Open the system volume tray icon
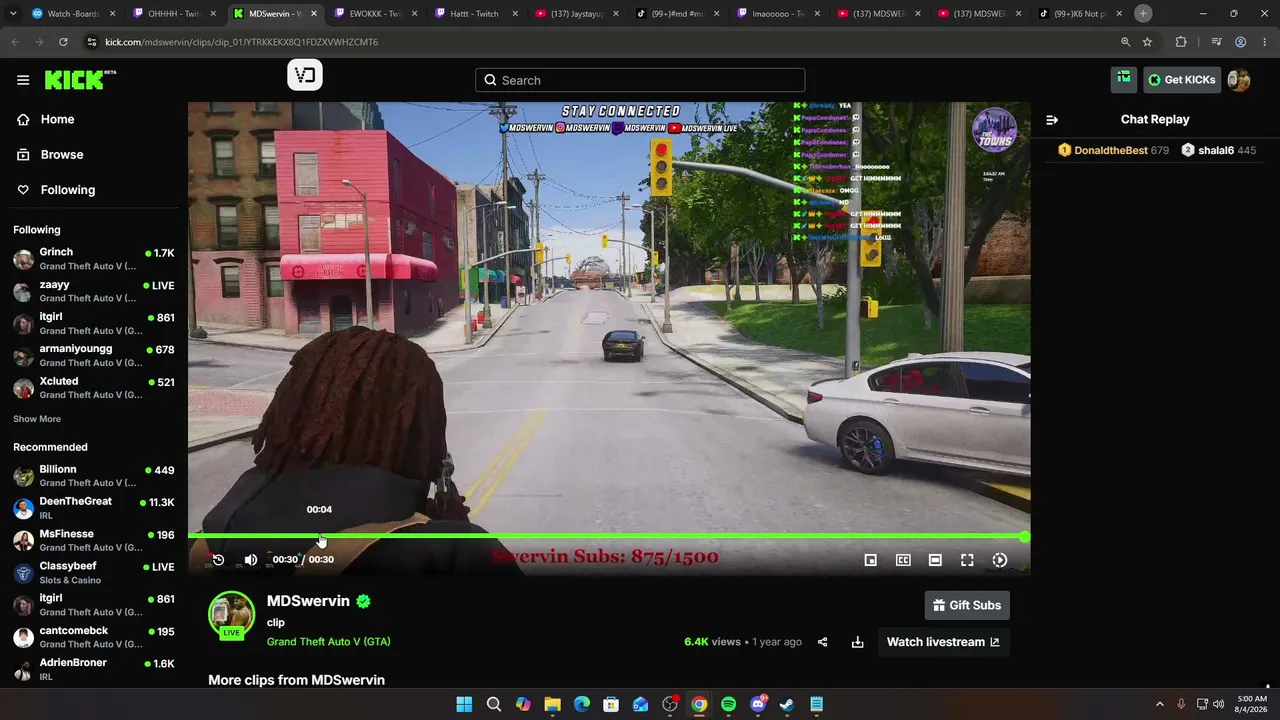 pyautogui.click(x=1218, y=704)
